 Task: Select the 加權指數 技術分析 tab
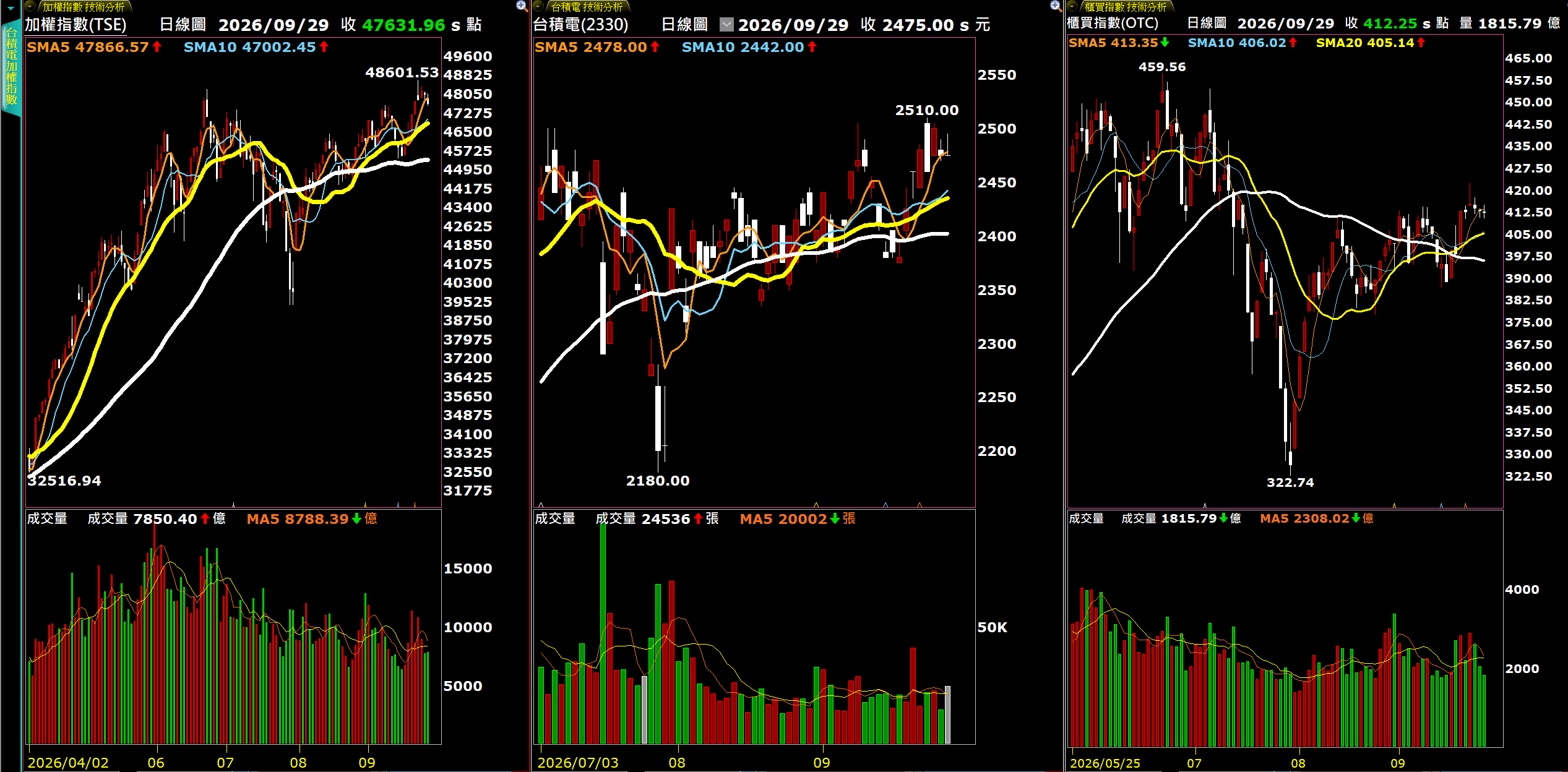point(84,7)
